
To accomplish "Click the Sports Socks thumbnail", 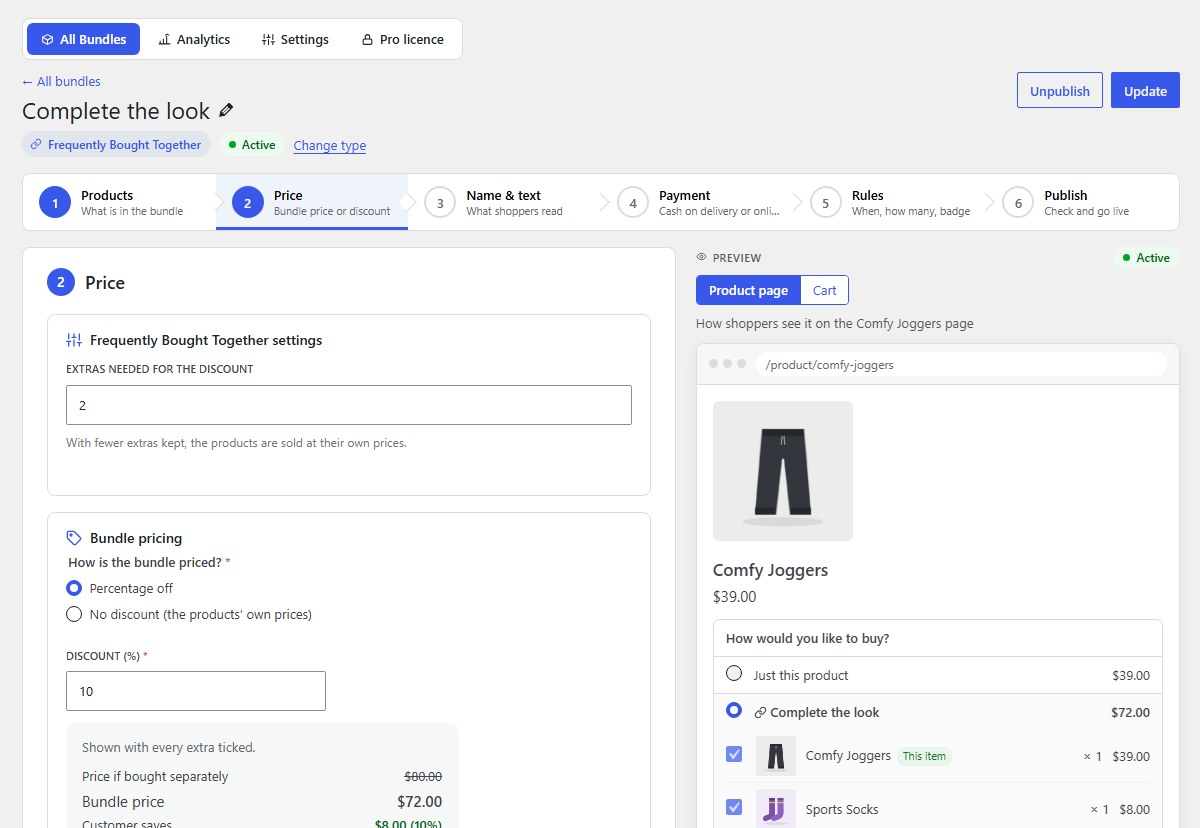I will point(776,808).
